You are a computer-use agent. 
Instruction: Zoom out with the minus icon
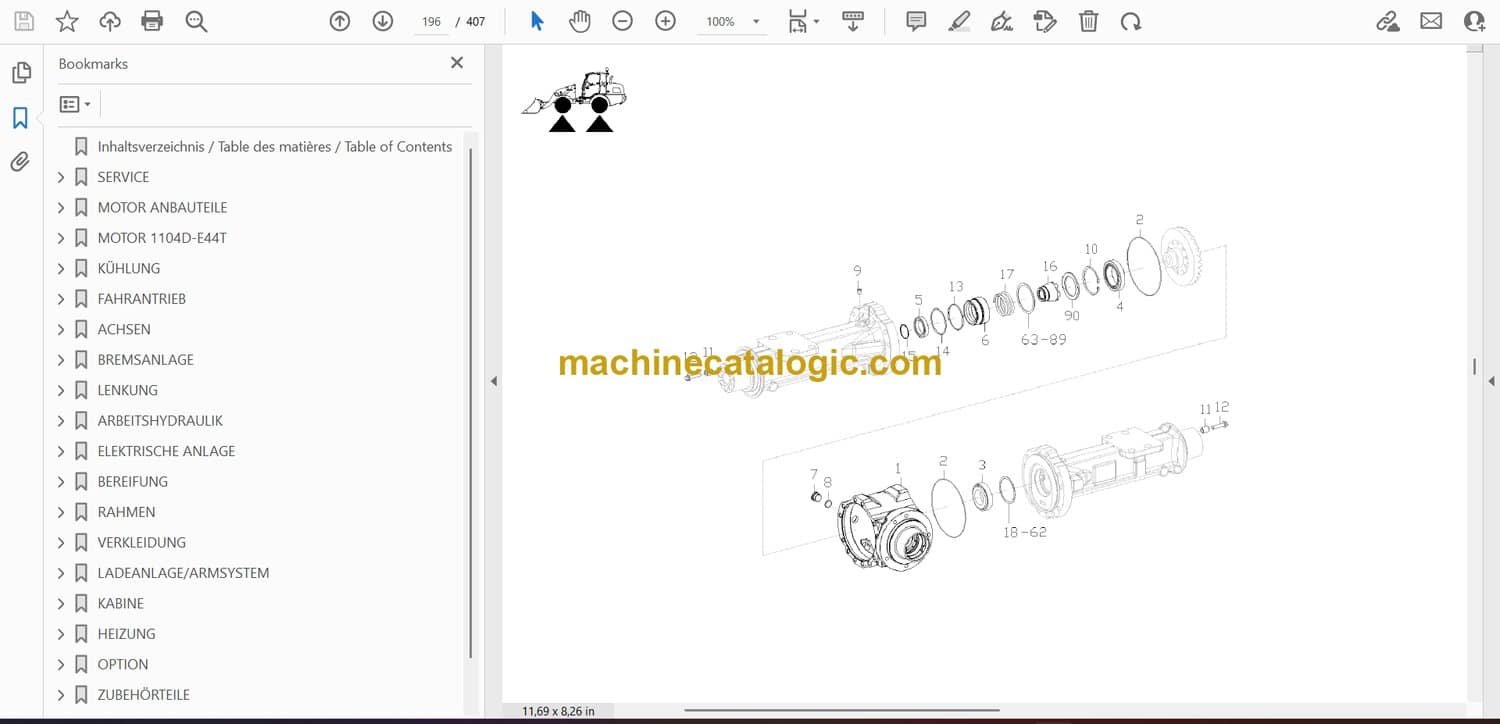pos(623,21)
